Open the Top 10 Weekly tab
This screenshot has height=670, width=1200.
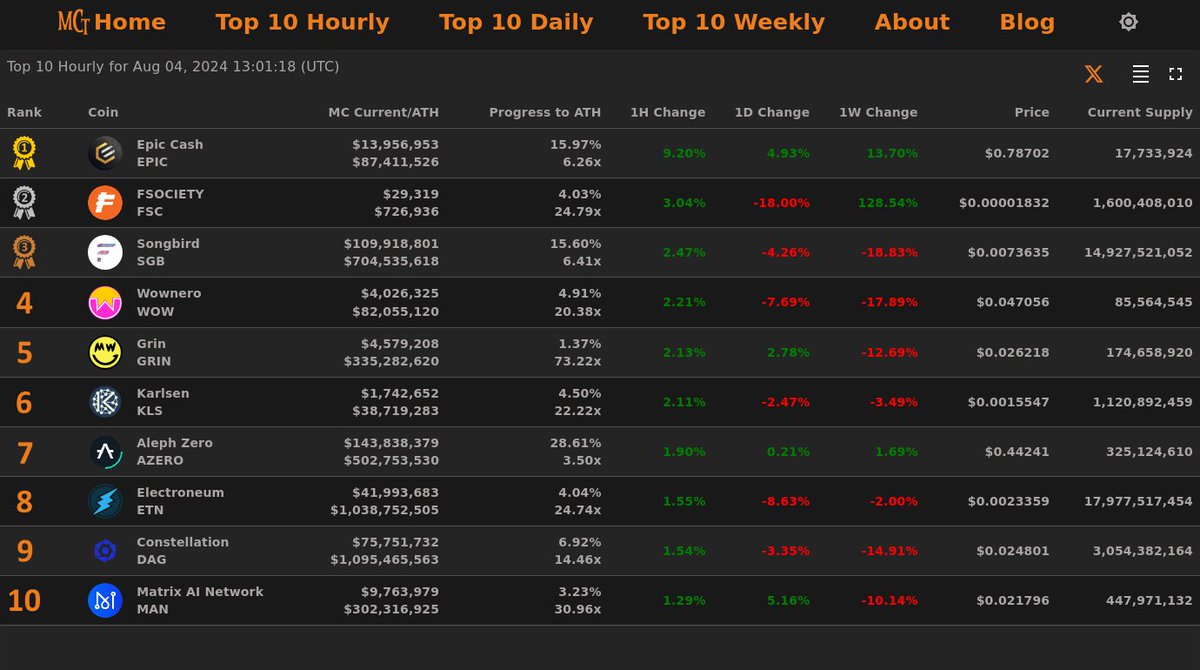click(734, 22)
